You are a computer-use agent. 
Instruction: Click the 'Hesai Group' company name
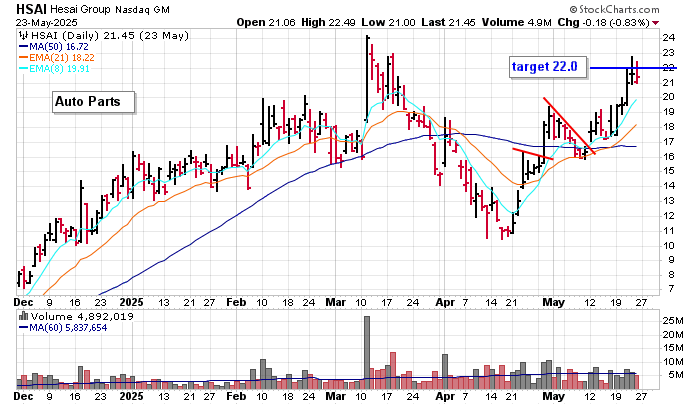pos(80,9)
